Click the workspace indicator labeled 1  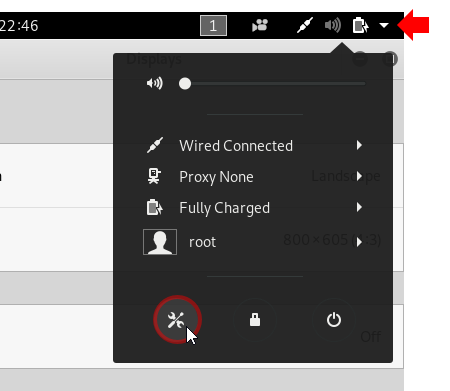213,25
